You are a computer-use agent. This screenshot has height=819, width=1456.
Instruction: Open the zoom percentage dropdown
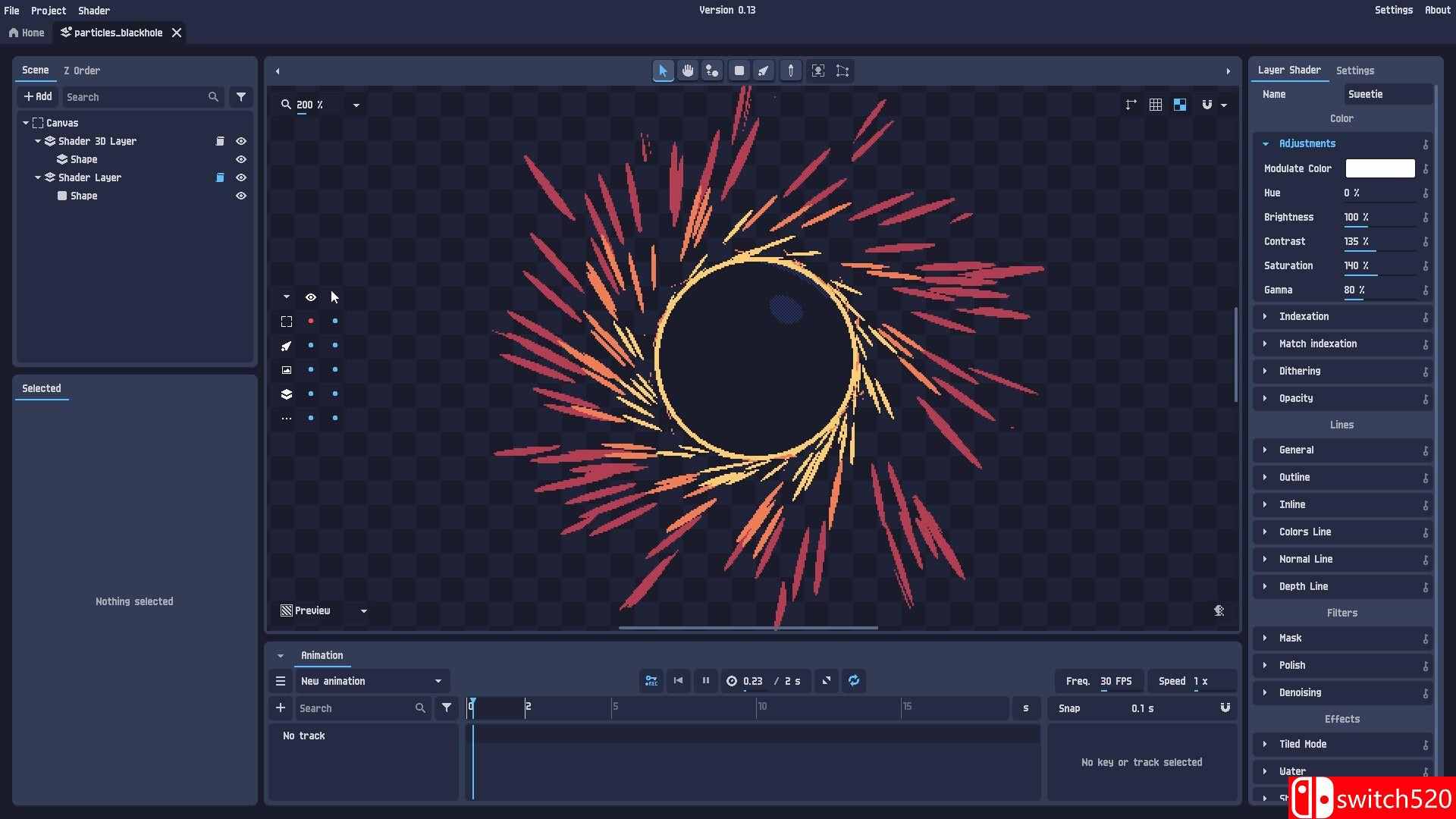point(356,105)
